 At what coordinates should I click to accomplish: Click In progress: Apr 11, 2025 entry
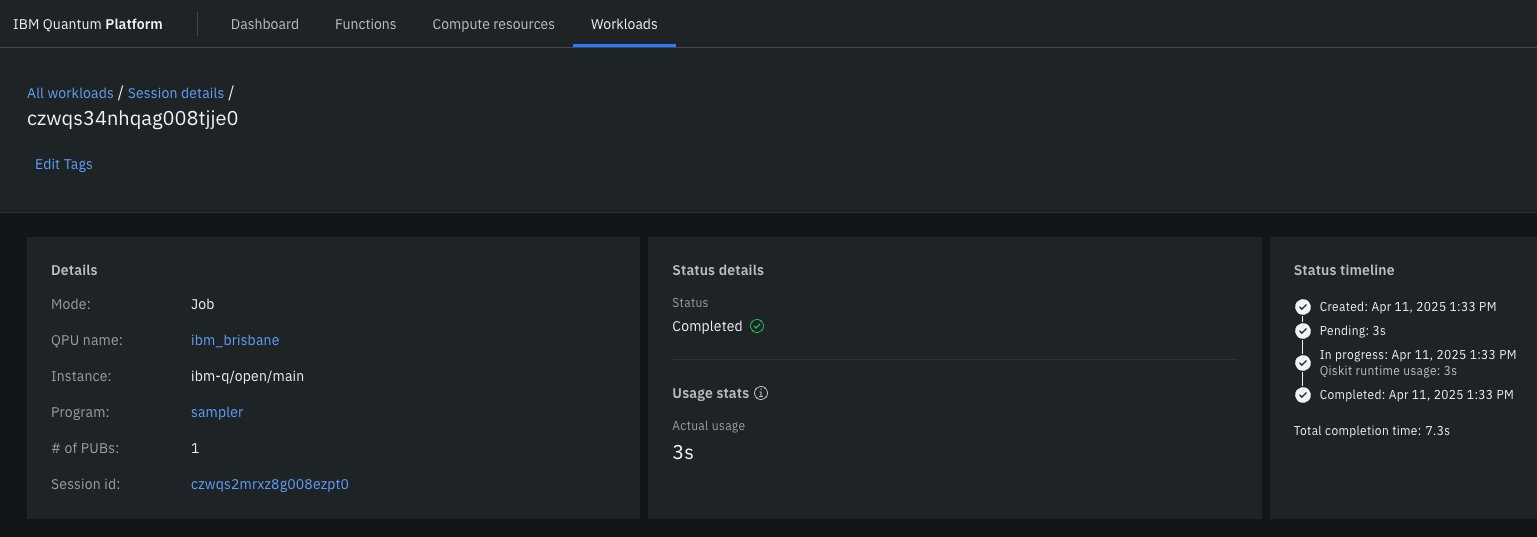pos(1418,354)
